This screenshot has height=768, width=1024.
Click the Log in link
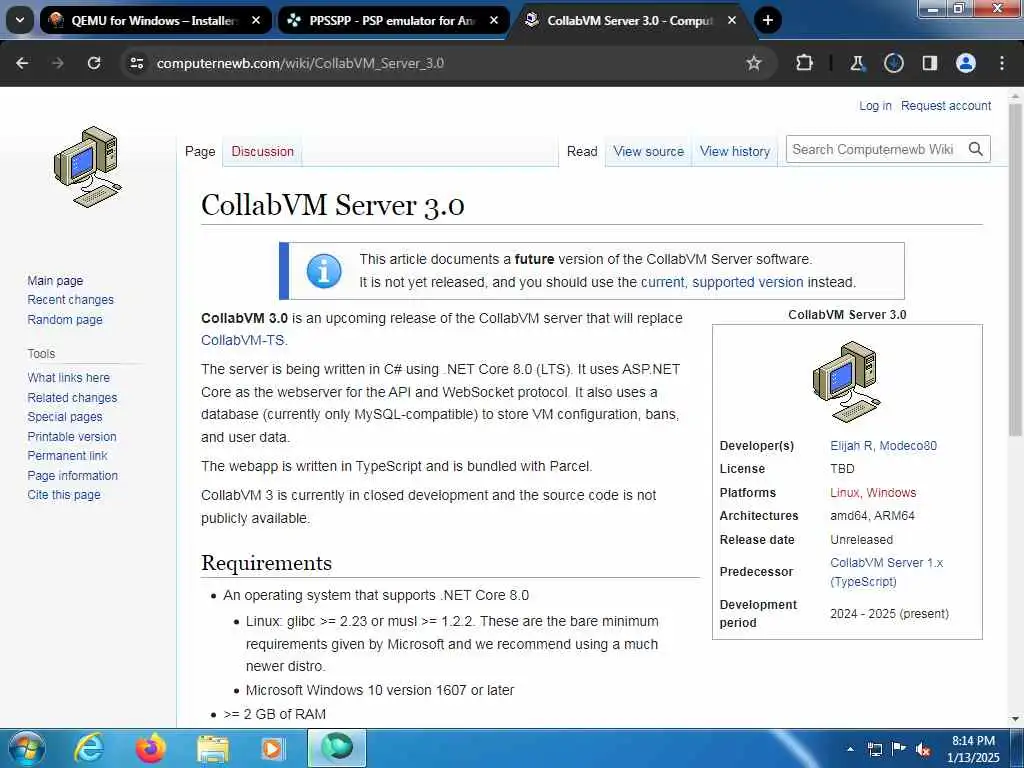point(875,106)
